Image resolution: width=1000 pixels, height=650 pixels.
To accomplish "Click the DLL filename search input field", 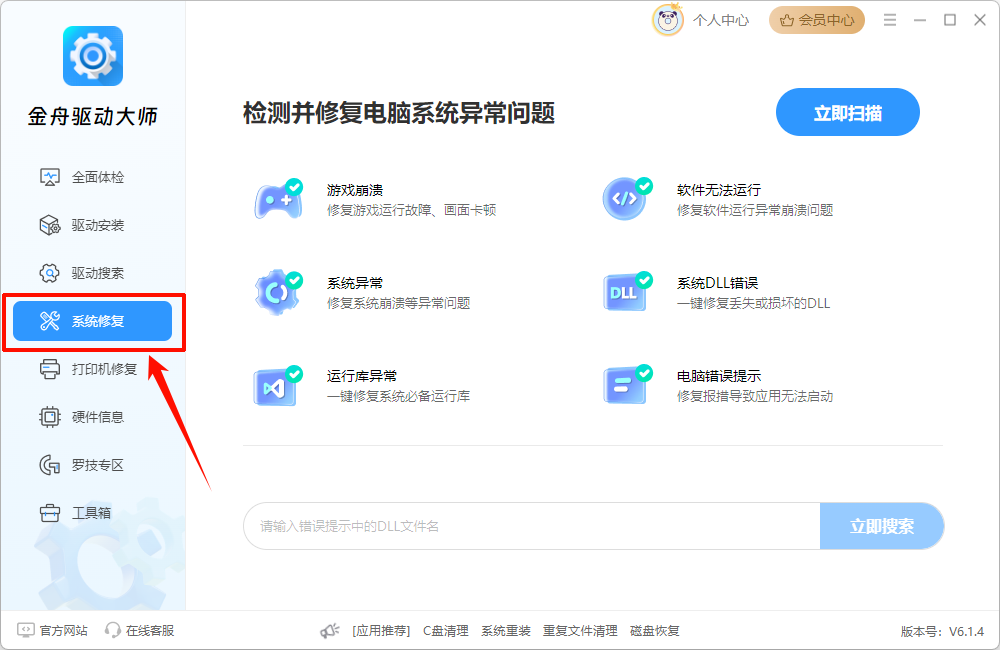I will pyautogui.click(x=530, y=525).
